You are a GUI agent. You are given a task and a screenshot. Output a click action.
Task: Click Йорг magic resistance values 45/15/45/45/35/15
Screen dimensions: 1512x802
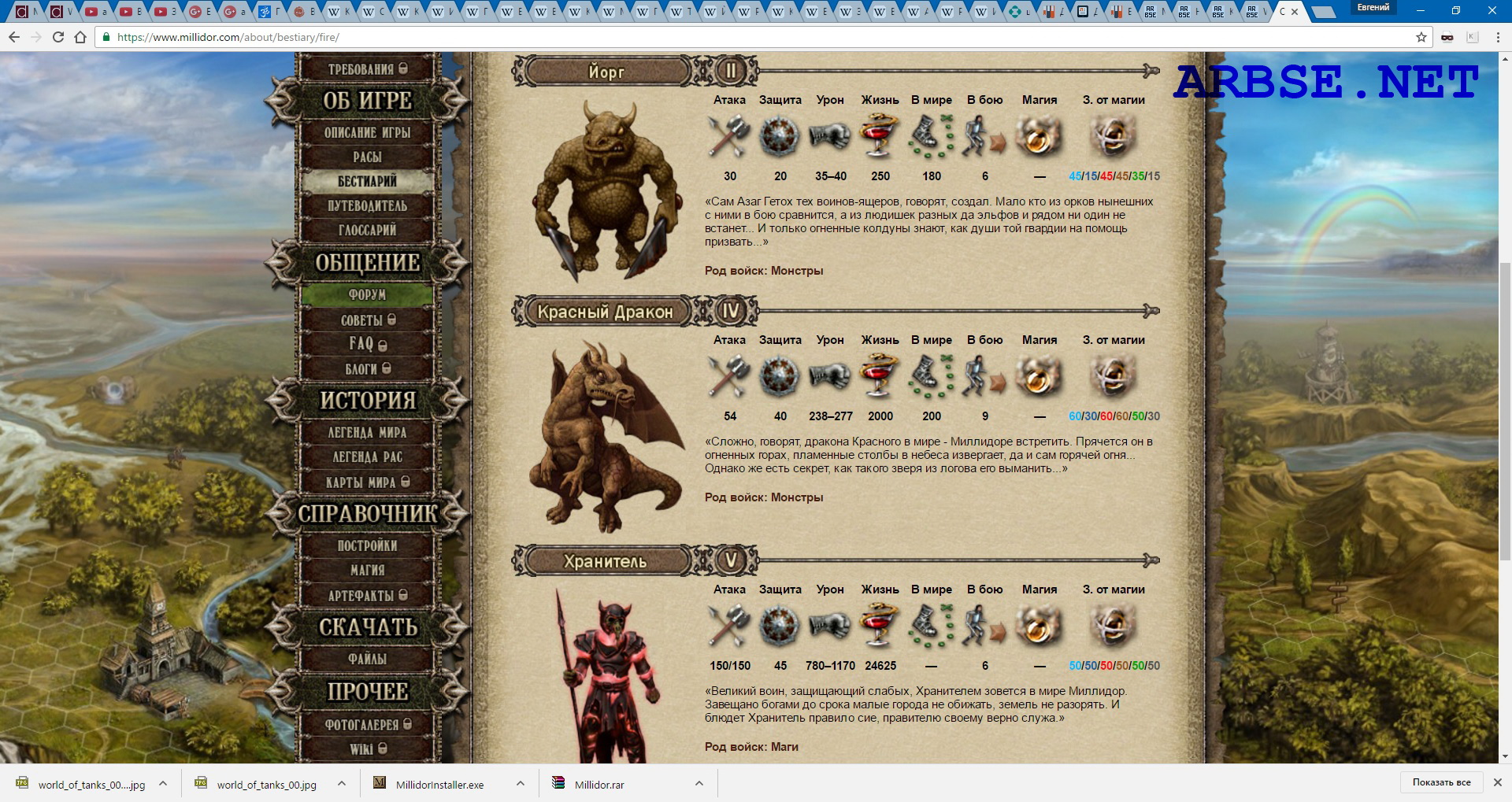[x=1114, y=176]
